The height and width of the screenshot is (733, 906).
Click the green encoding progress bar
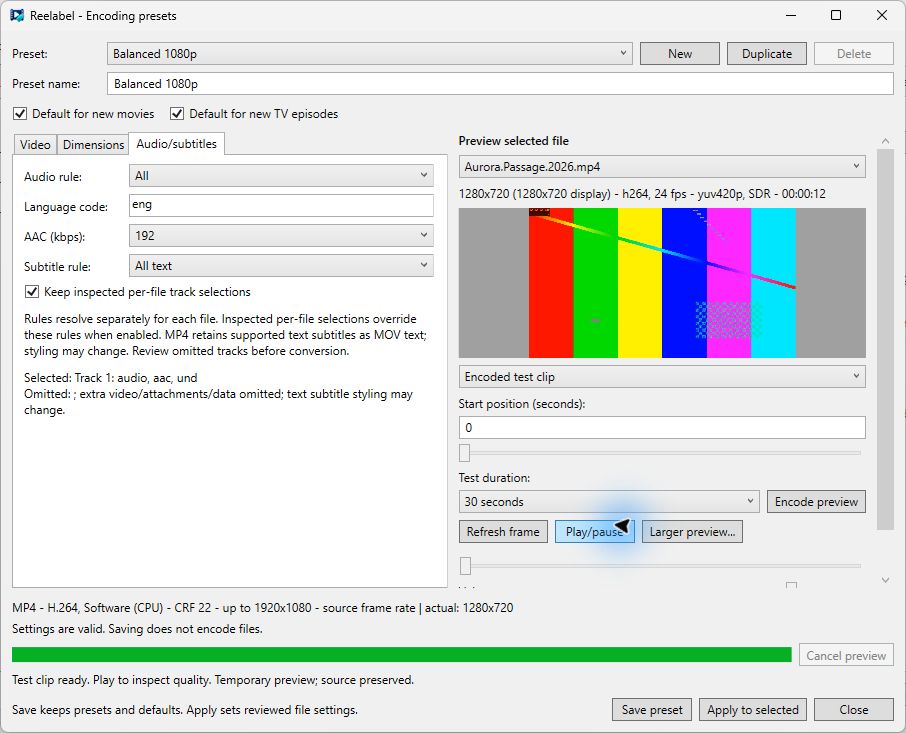tap(402, 654)
